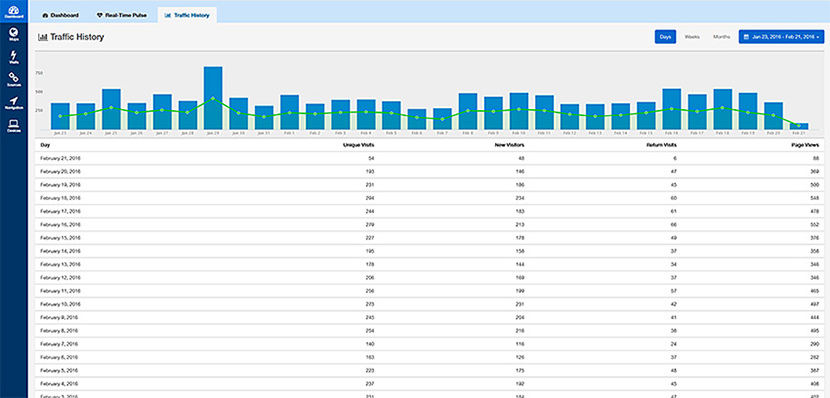Open Dashboard in the dark left sidebar
The width and height of the screenshot is (830, 398).
coord(14,11)
